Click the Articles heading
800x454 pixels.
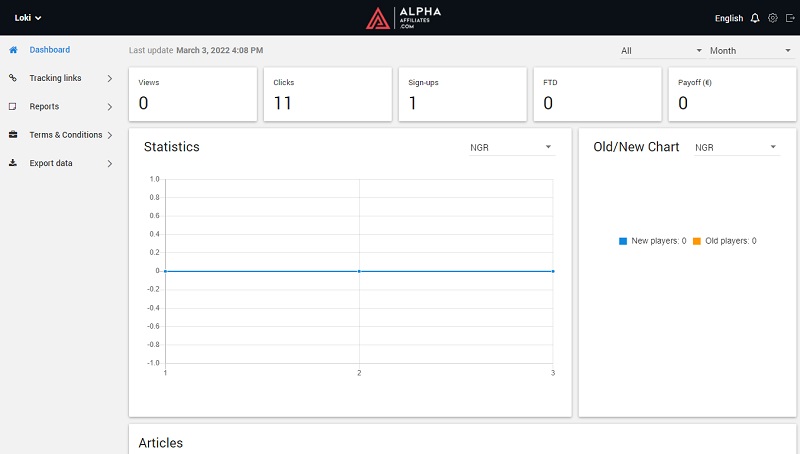pyautogui.click(x=161, y=443)
